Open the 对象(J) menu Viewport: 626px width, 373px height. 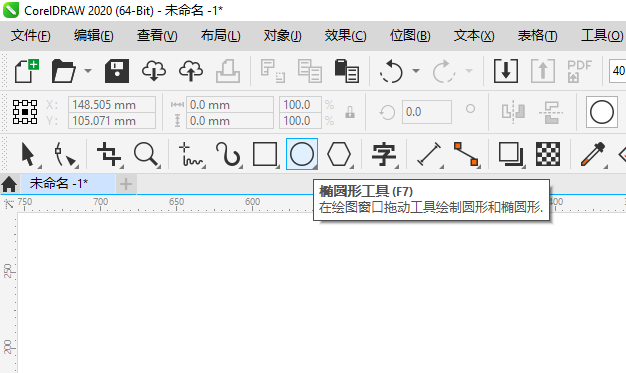click(283, 36)
